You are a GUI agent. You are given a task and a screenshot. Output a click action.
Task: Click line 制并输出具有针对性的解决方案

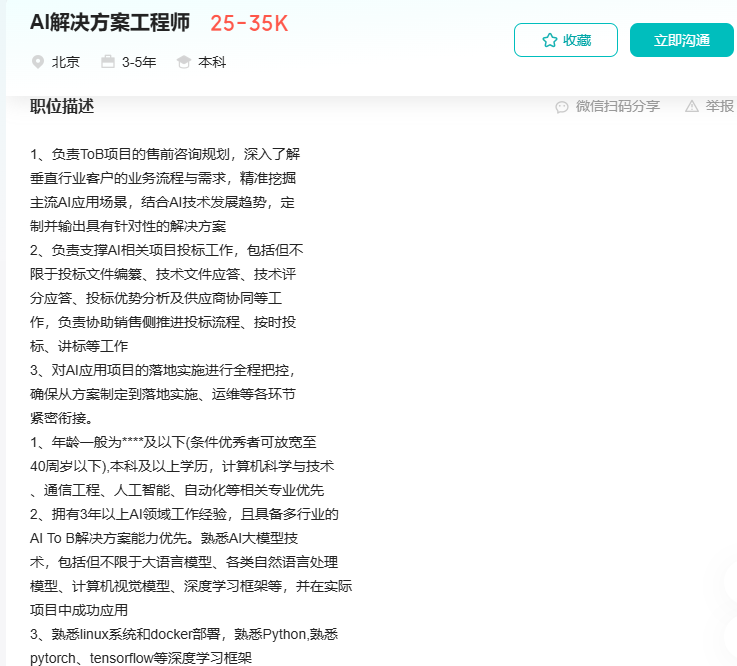click(x=128, y=226)
